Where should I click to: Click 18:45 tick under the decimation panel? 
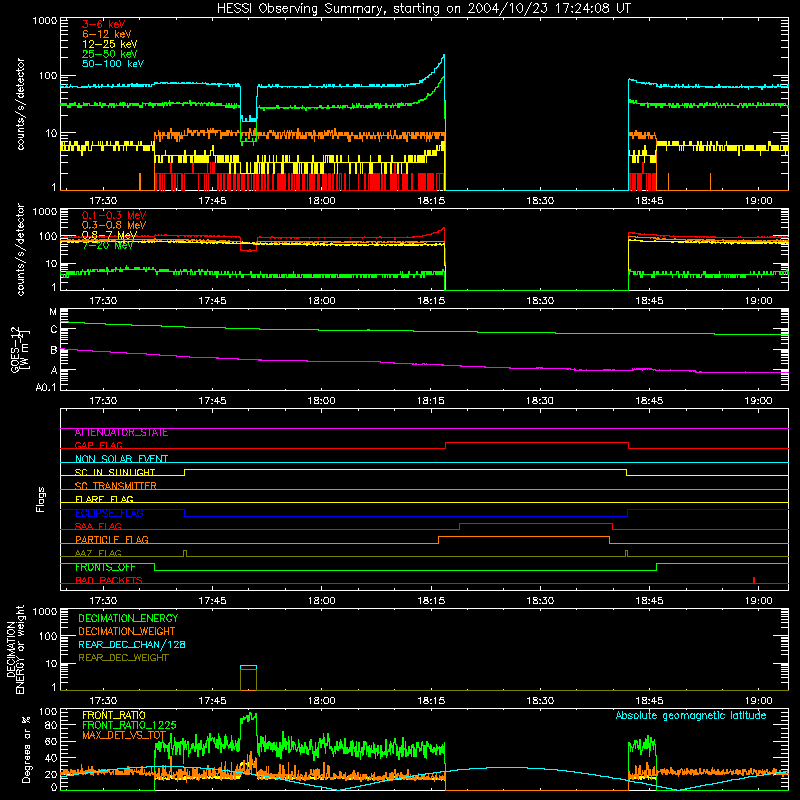pos(649,701)
